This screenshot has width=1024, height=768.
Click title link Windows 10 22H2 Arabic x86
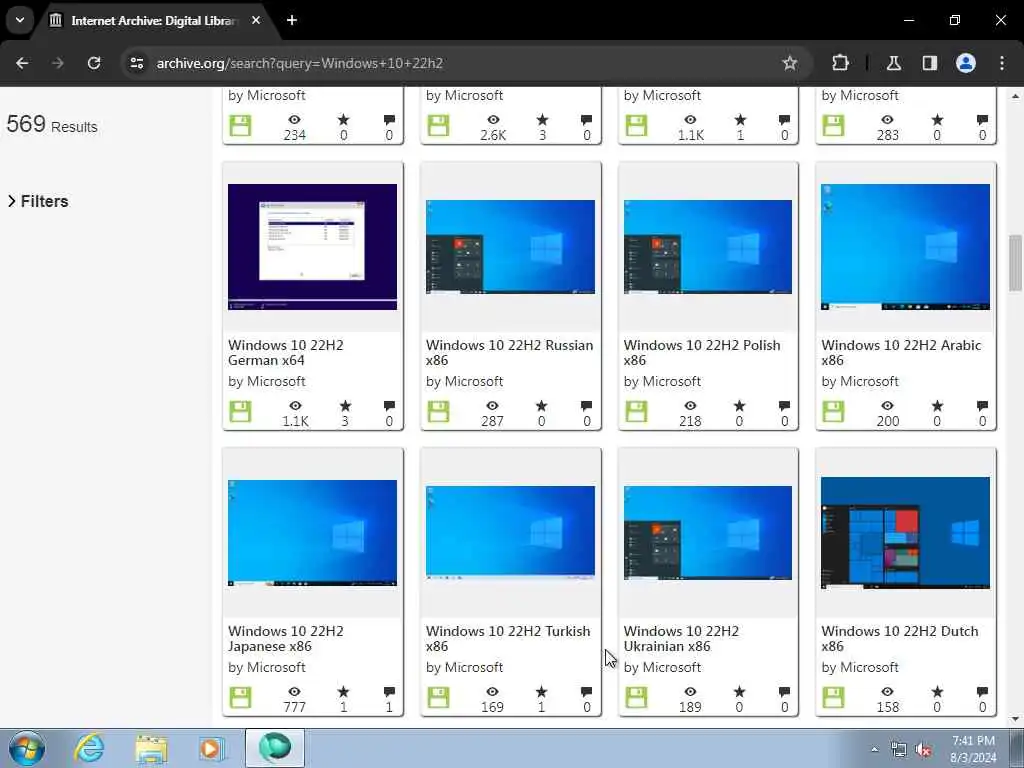pos(901,353)
